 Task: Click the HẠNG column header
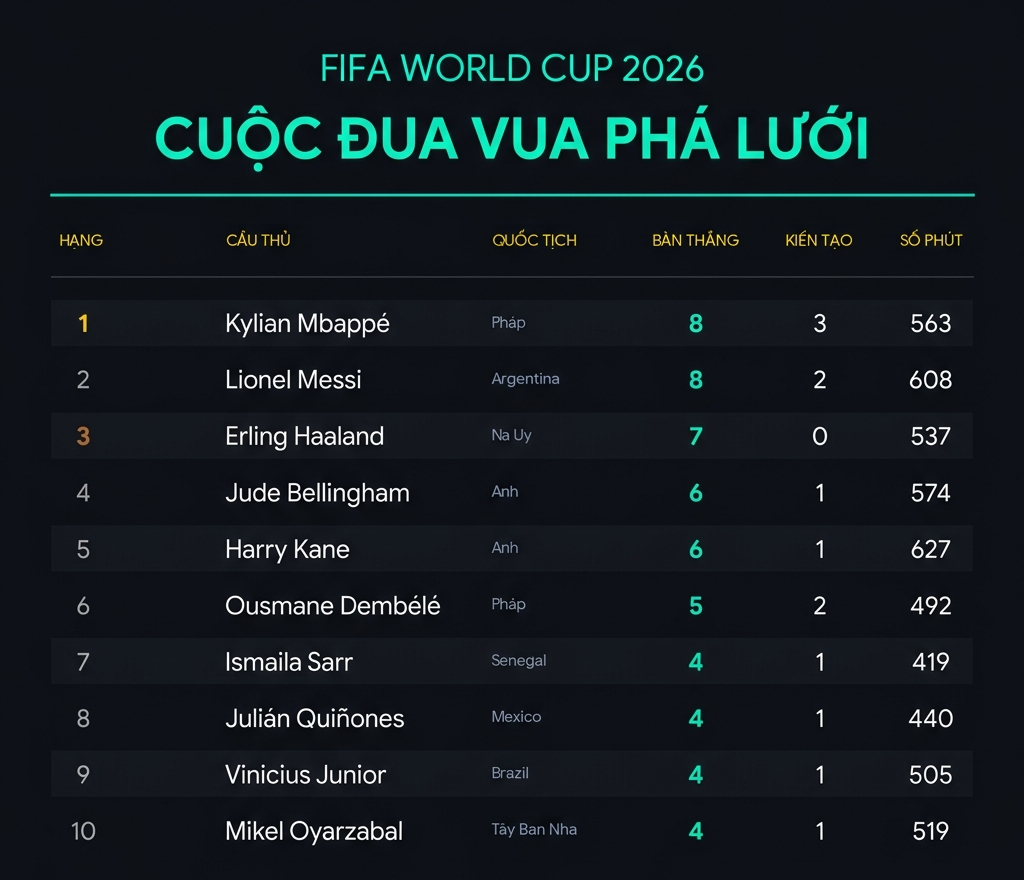81,240
